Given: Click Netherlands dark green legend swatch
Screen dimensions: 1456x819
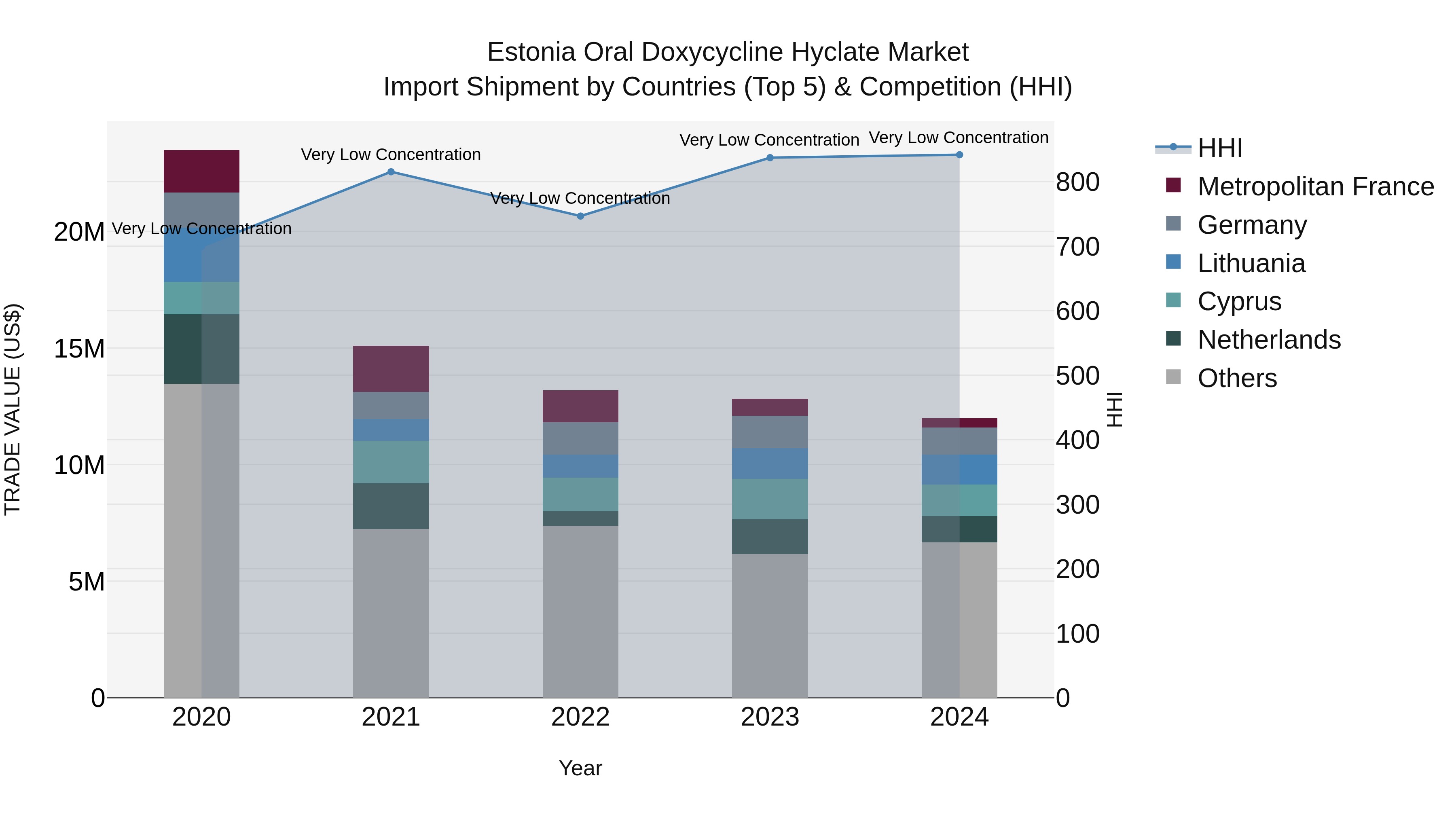Looking at the screenshot, I should [1173, 338].
